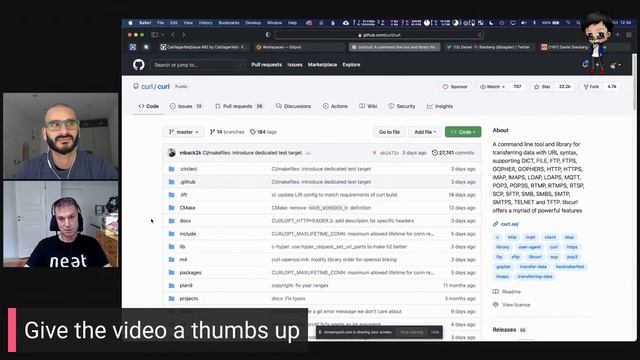Focus the 'Search or jump to' field
Image resolution: width=640 pixels, height=360 pixels.
[x=197, y=65]
